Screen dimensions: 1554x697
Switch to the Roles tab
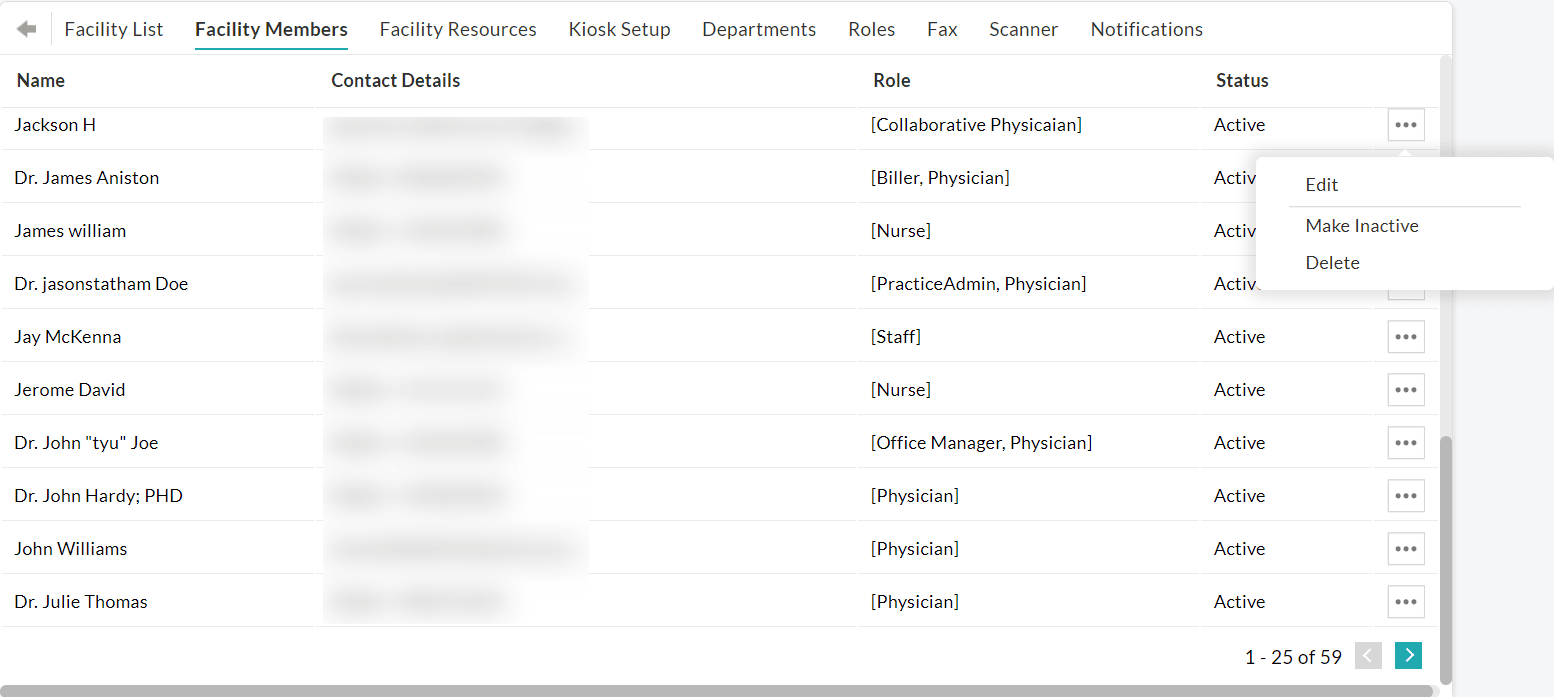click(x=871, y=29)
